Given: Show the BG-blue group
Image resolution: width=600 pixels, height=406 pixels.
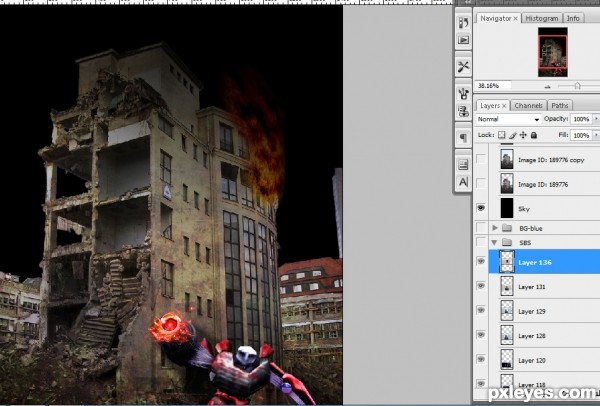Looking at the screenshot, I should 481,228.
